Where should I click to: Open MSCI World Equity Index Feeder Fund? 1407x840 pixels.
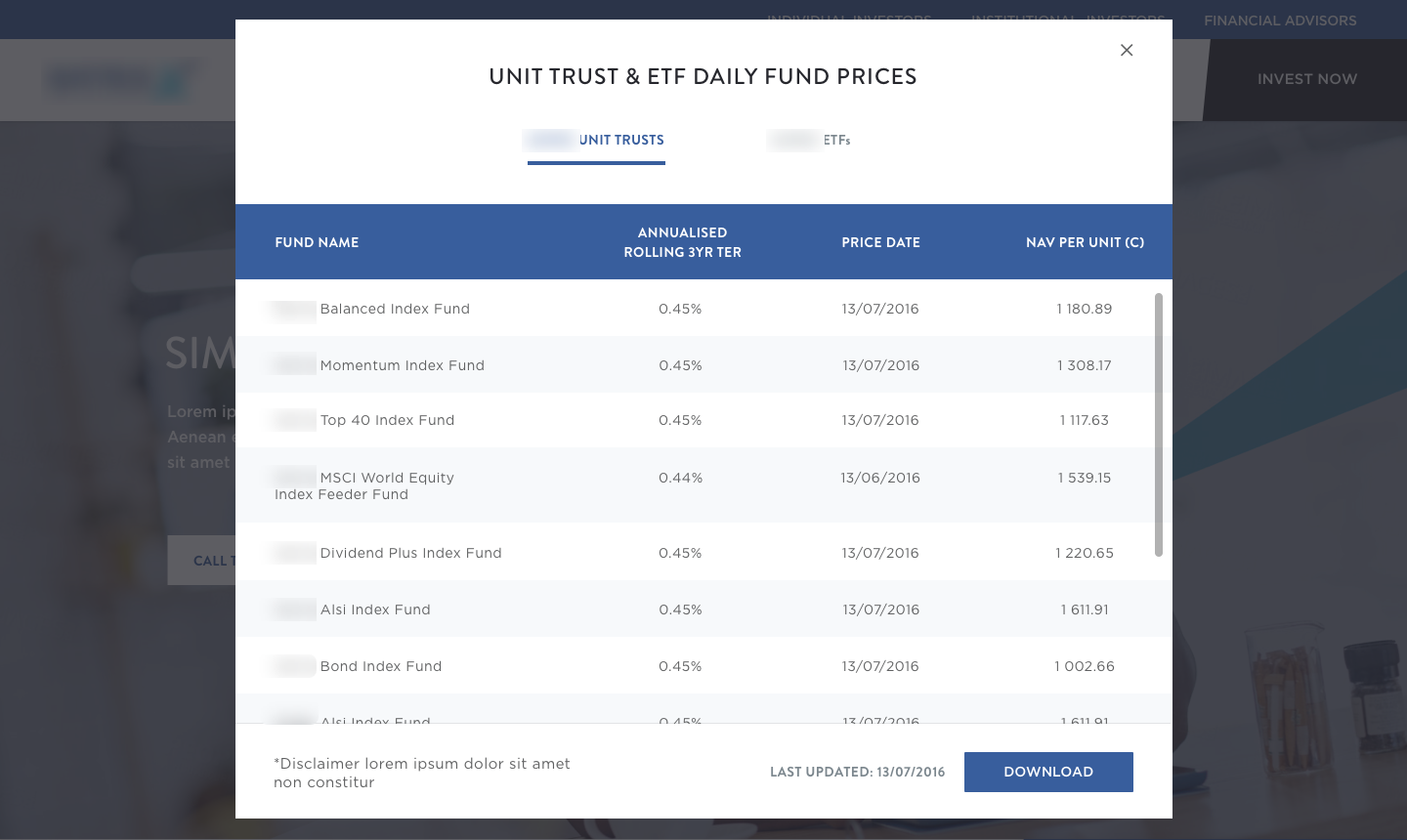pos(386,479)
